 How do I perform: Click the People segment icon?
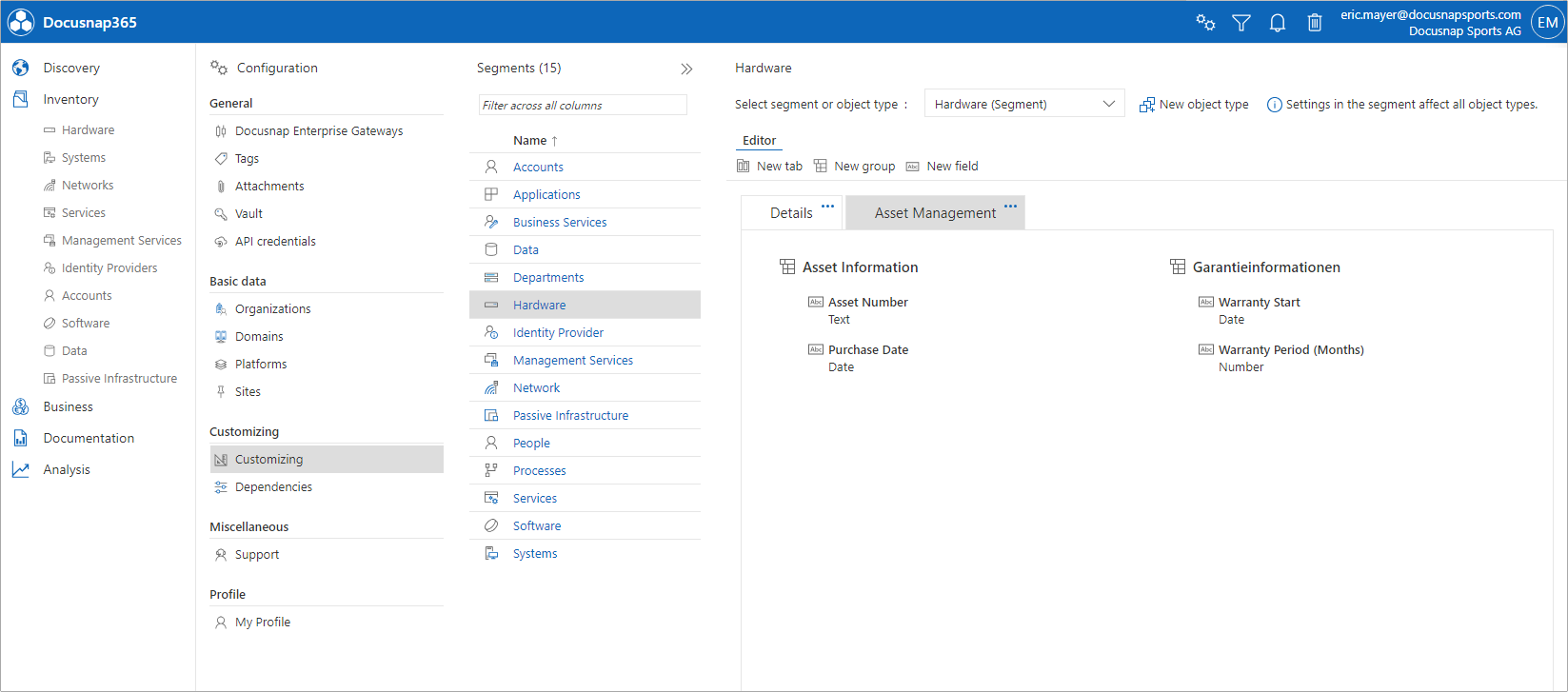pyautogui.click(x=491, y=443)
